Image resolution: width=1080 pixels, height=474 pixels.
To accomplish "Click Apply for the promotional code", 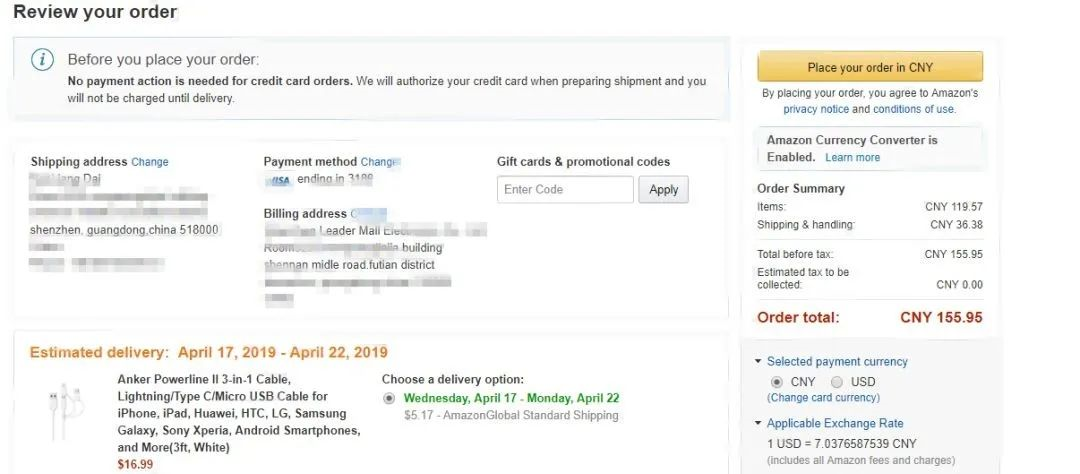I will (x=663, y=190).
